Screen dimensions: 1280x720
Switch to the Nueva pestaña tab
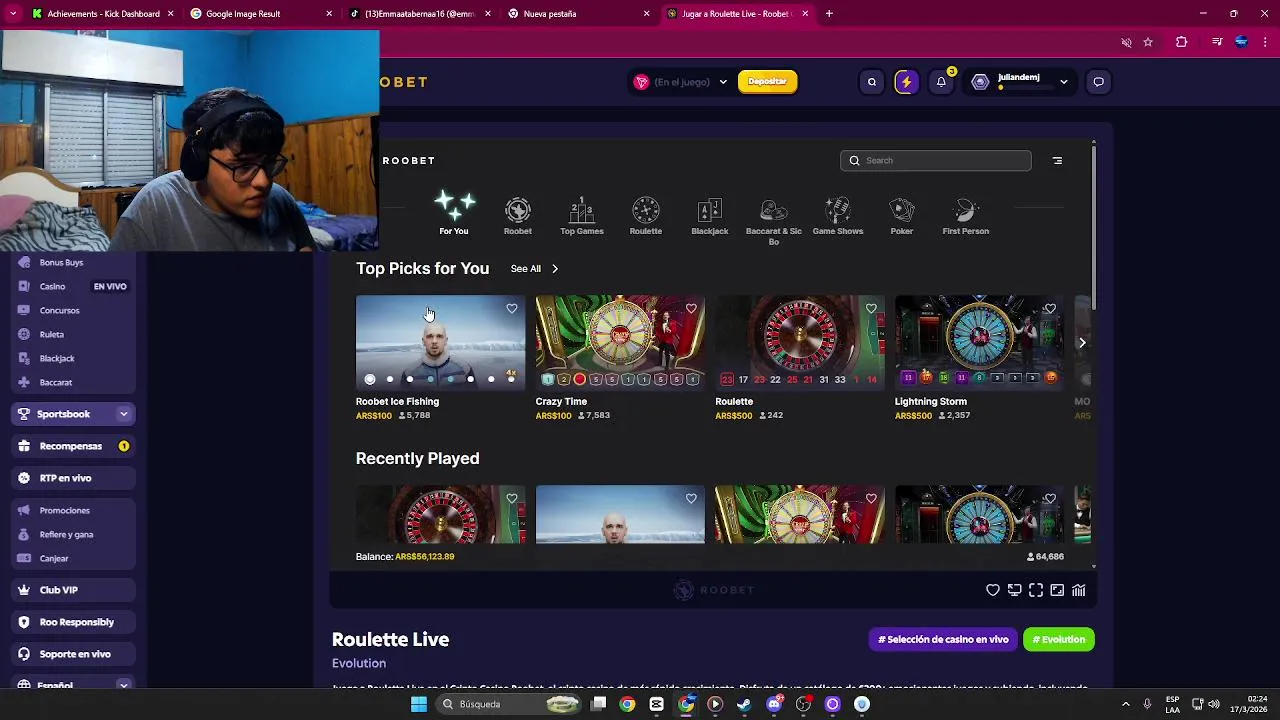tap(578, 14)
